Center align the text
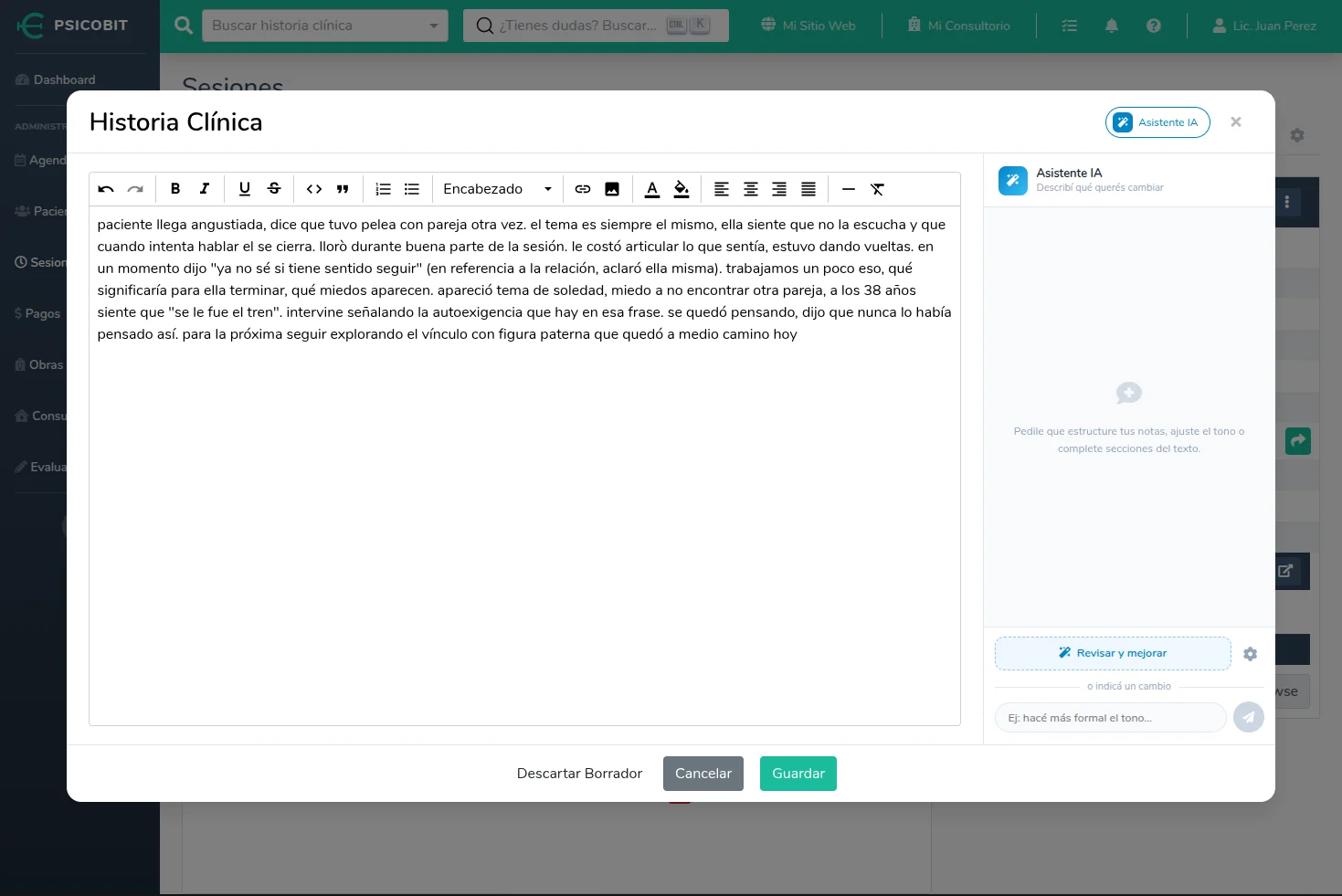Image resolution: width=1342 pixels, height=896 pixels. pyautogui.click(x=751, y=189)
